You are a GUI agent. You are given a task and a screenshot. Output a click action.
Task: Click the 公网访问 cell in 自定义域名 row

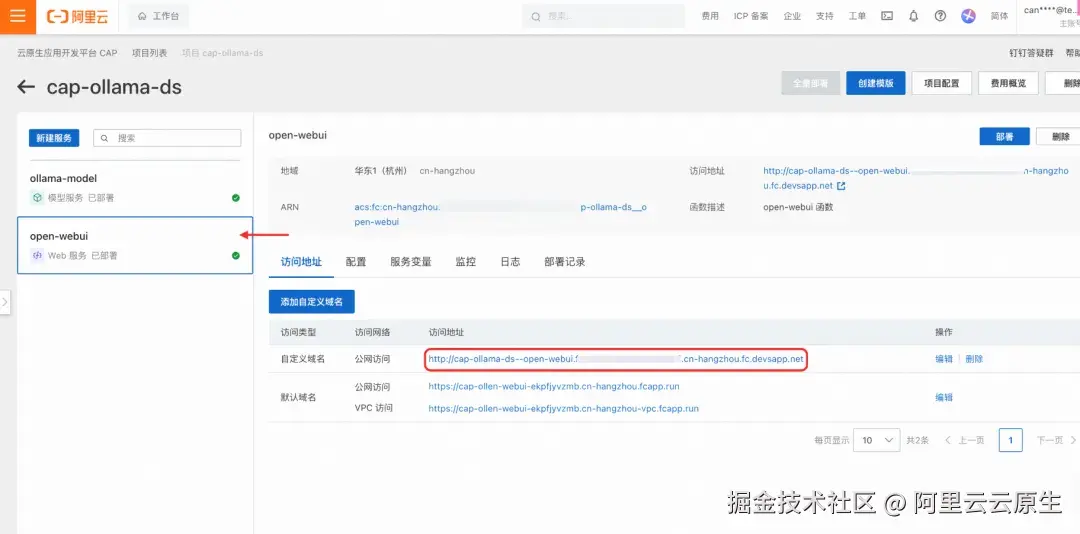[372, 359]
